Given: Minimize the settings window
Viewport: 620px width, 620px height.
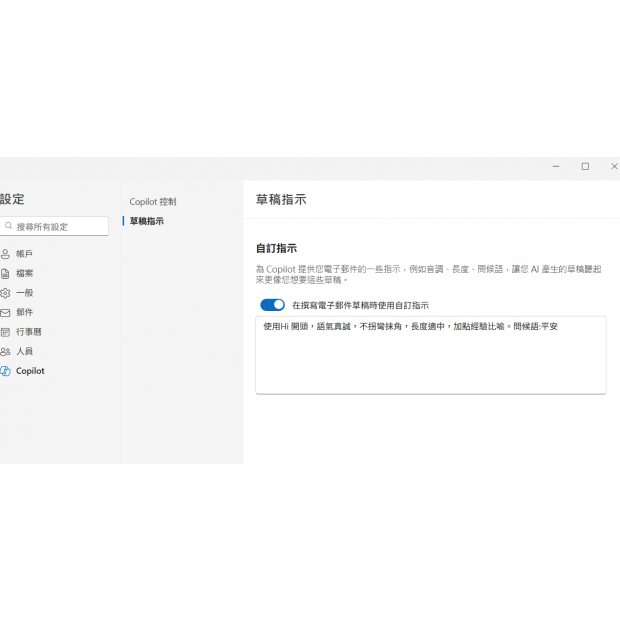Looking at the screenshot, I should click(x=556, y=166).
